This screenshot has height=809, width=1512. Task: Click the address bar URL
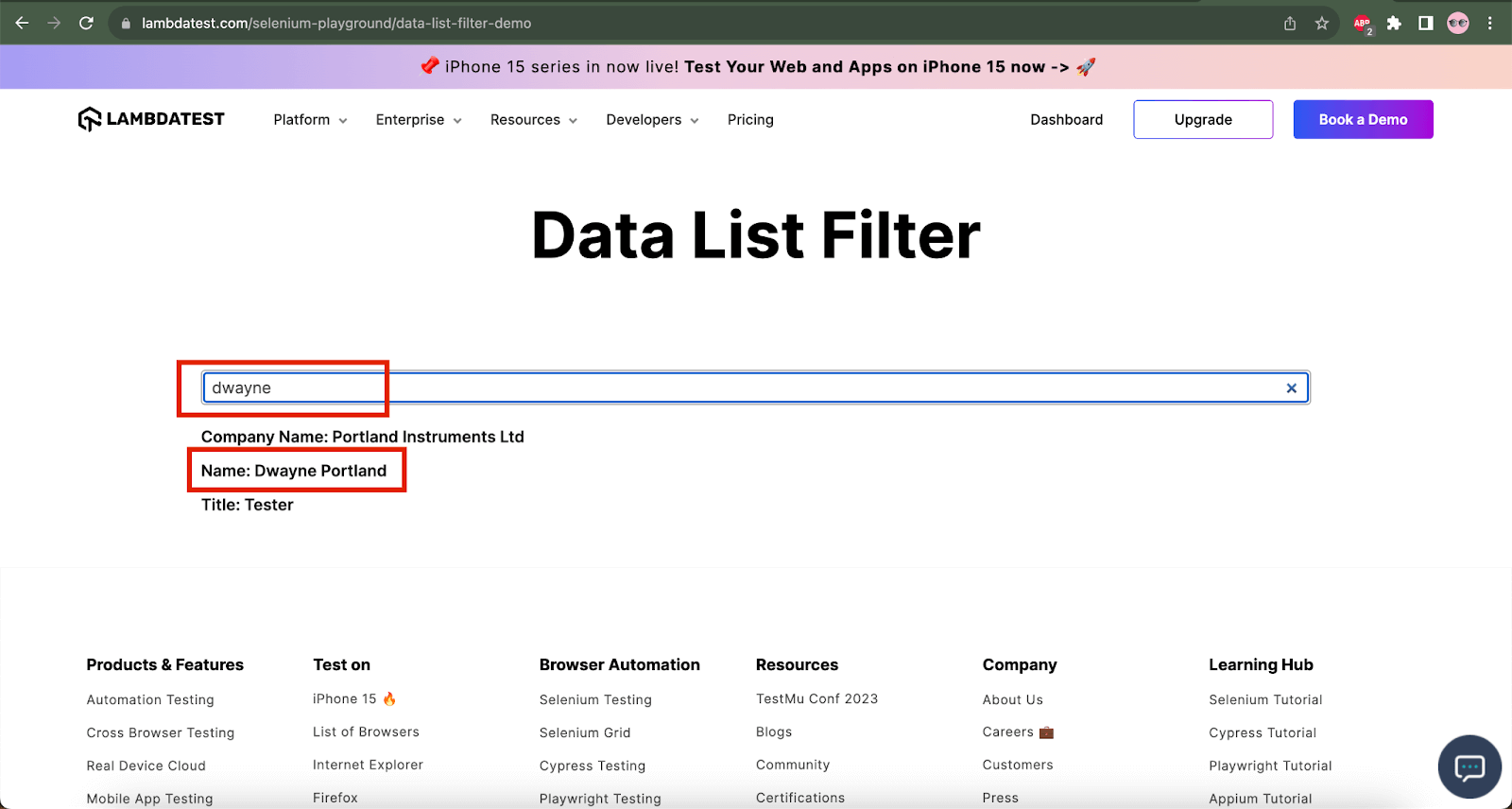point(336,24)
